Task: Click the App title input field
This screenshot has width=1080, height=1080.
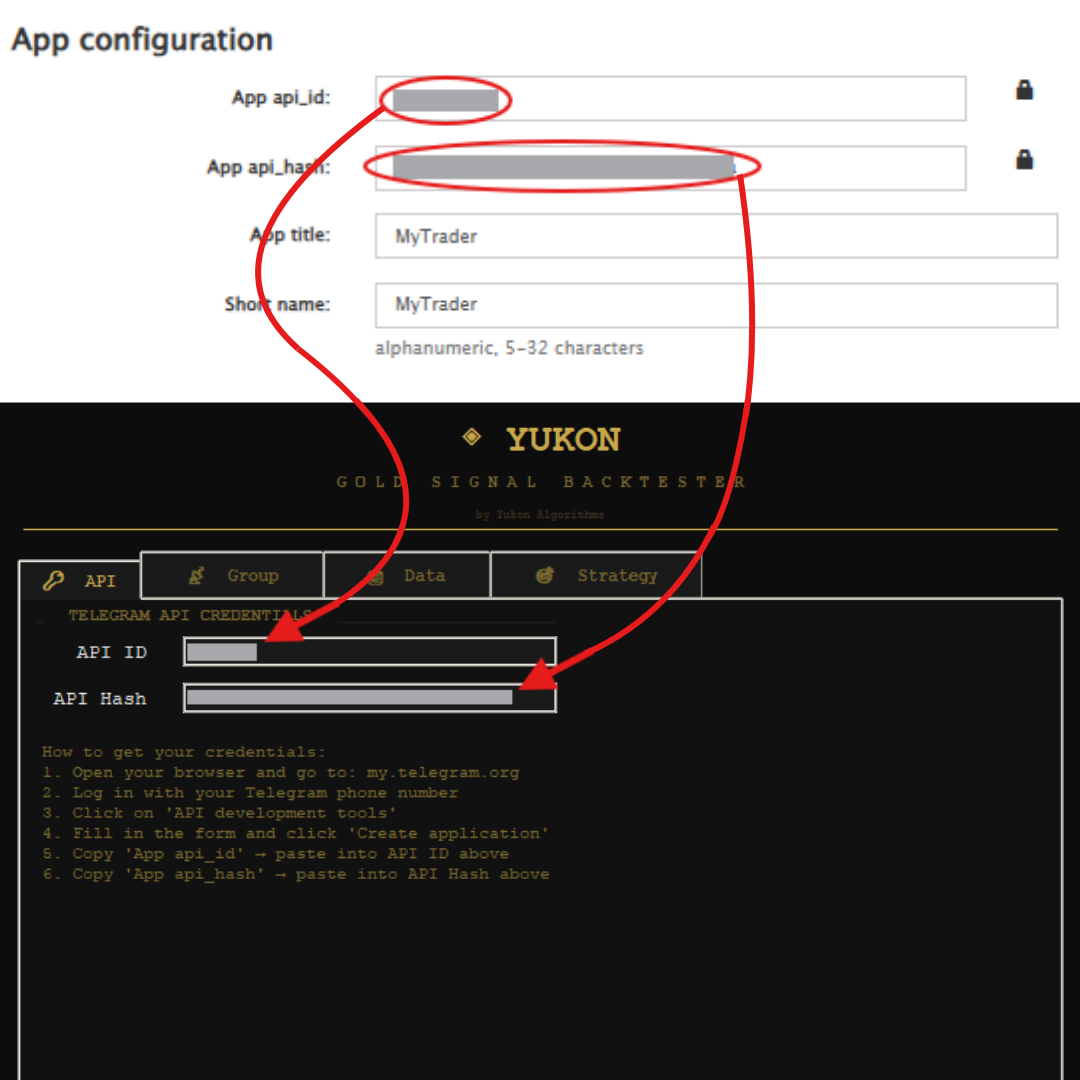Action: point(716,236)
